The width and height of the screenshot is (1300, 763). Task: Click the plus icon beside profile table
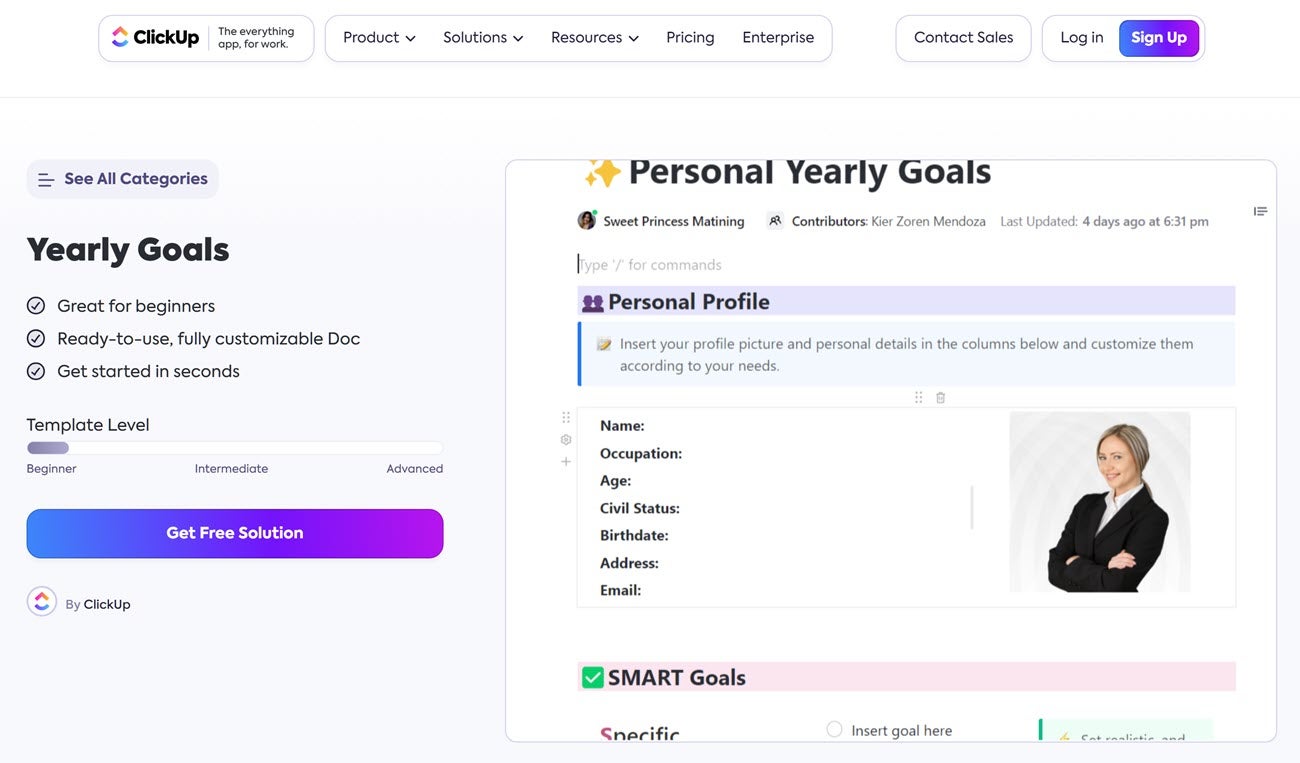tap(566, 462)
